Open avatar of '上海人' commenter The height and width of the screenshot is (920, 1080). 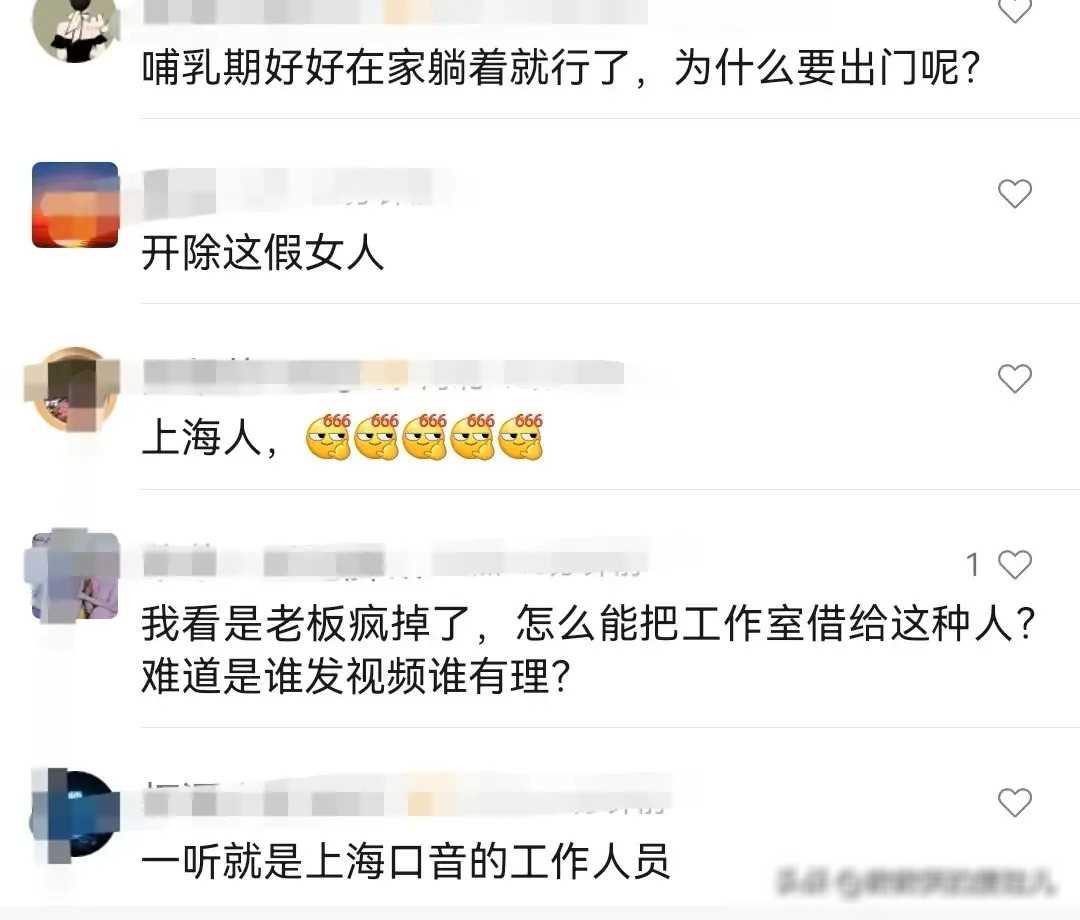tap(72, 389)
